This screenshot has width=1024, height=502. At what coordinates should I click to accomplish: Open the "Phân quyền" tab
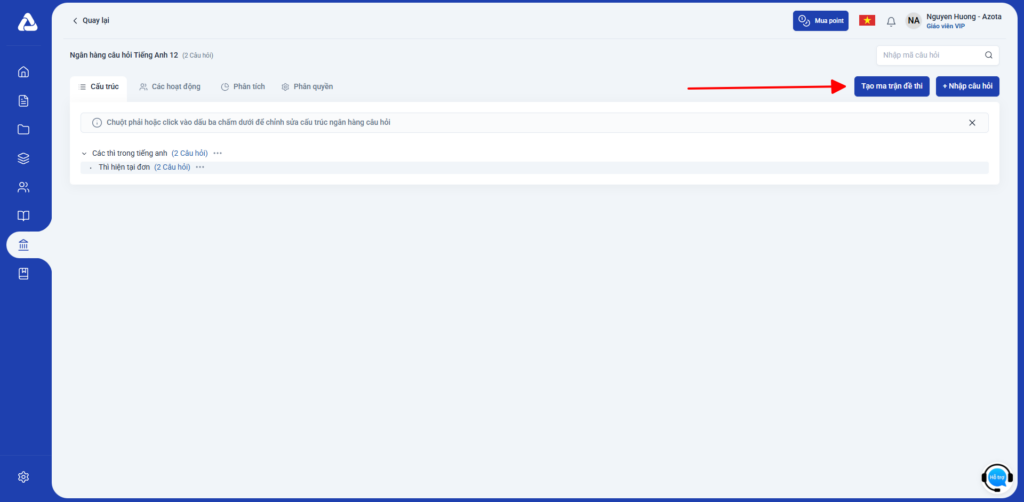307,87
